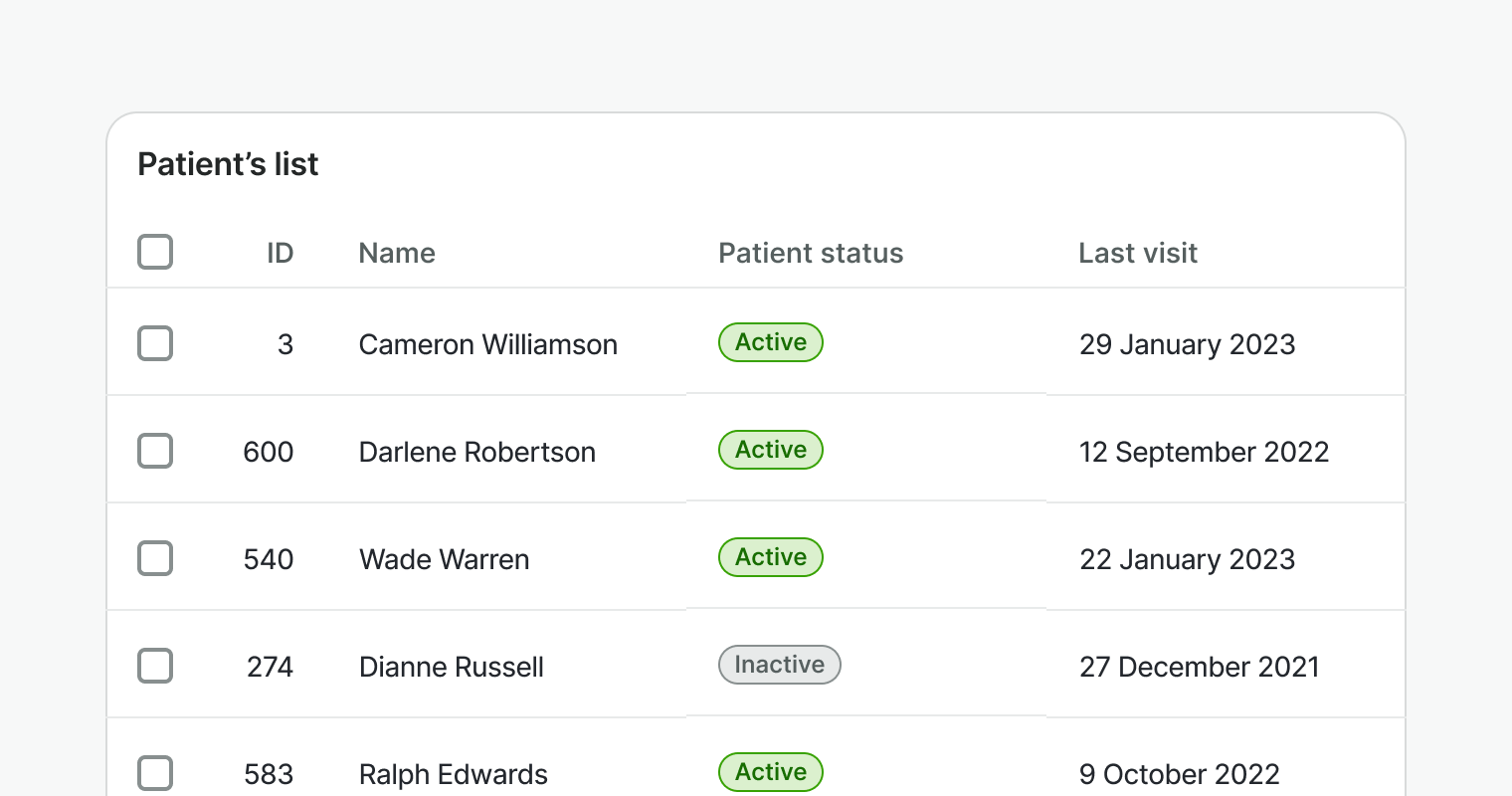This screenshot has height=796, width=1512.
Task: Select Darlene Robertson's row checkbox
Action: click(x=155, y=451)
